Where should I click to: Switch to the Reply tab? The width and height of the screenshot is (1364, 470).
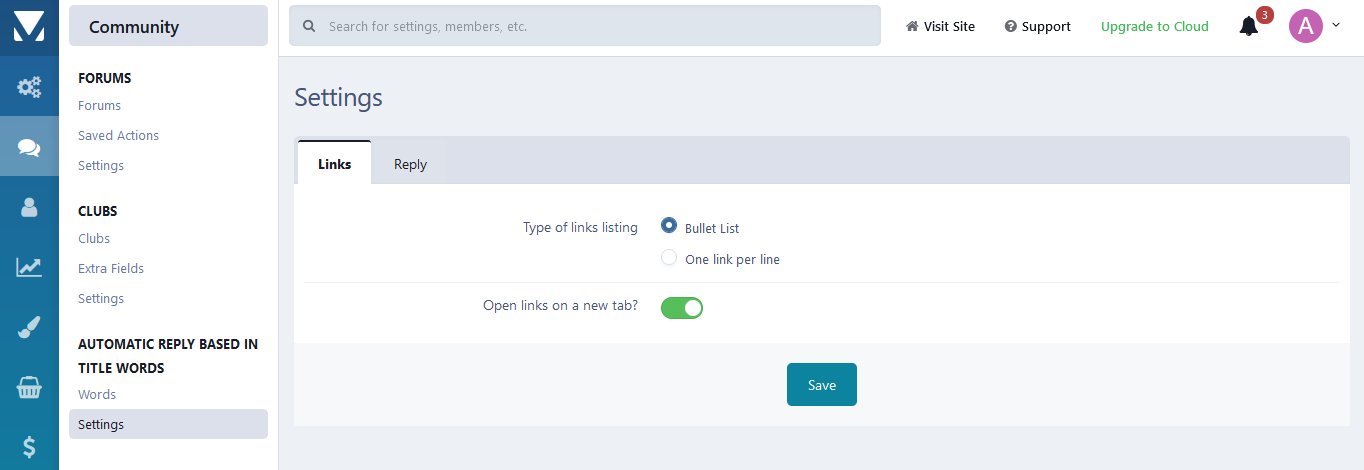[410, 164]
